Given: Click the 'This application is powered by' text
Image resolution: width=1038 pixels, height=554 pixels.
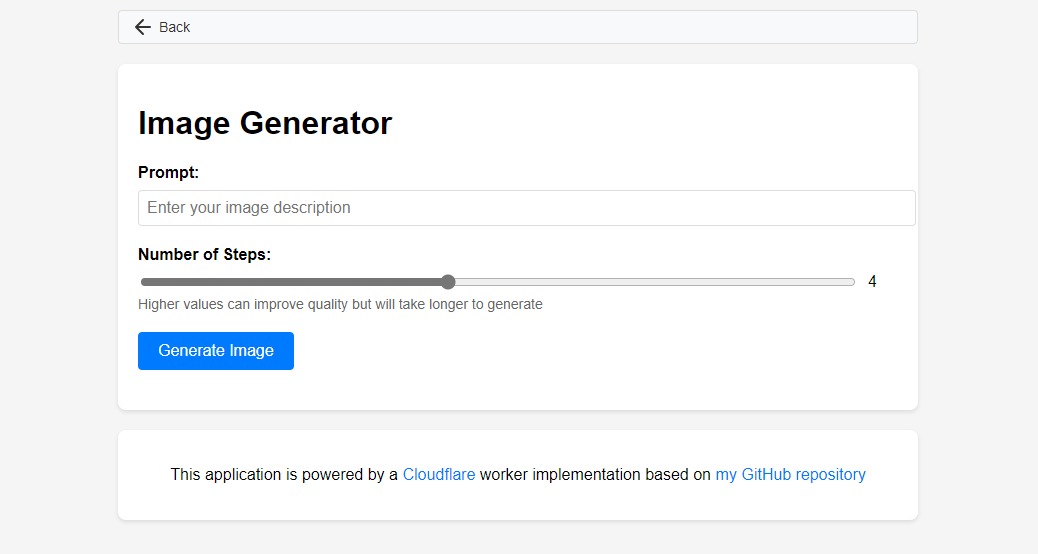Looking at the screenshot, I should (284, 475).
